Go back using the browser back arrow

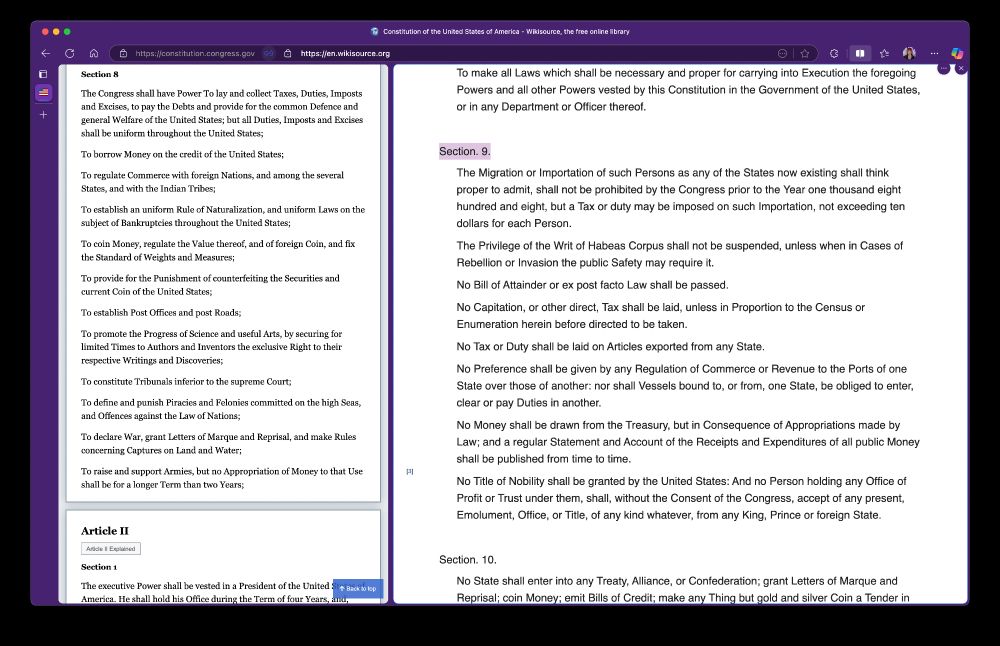pos(45,54)
